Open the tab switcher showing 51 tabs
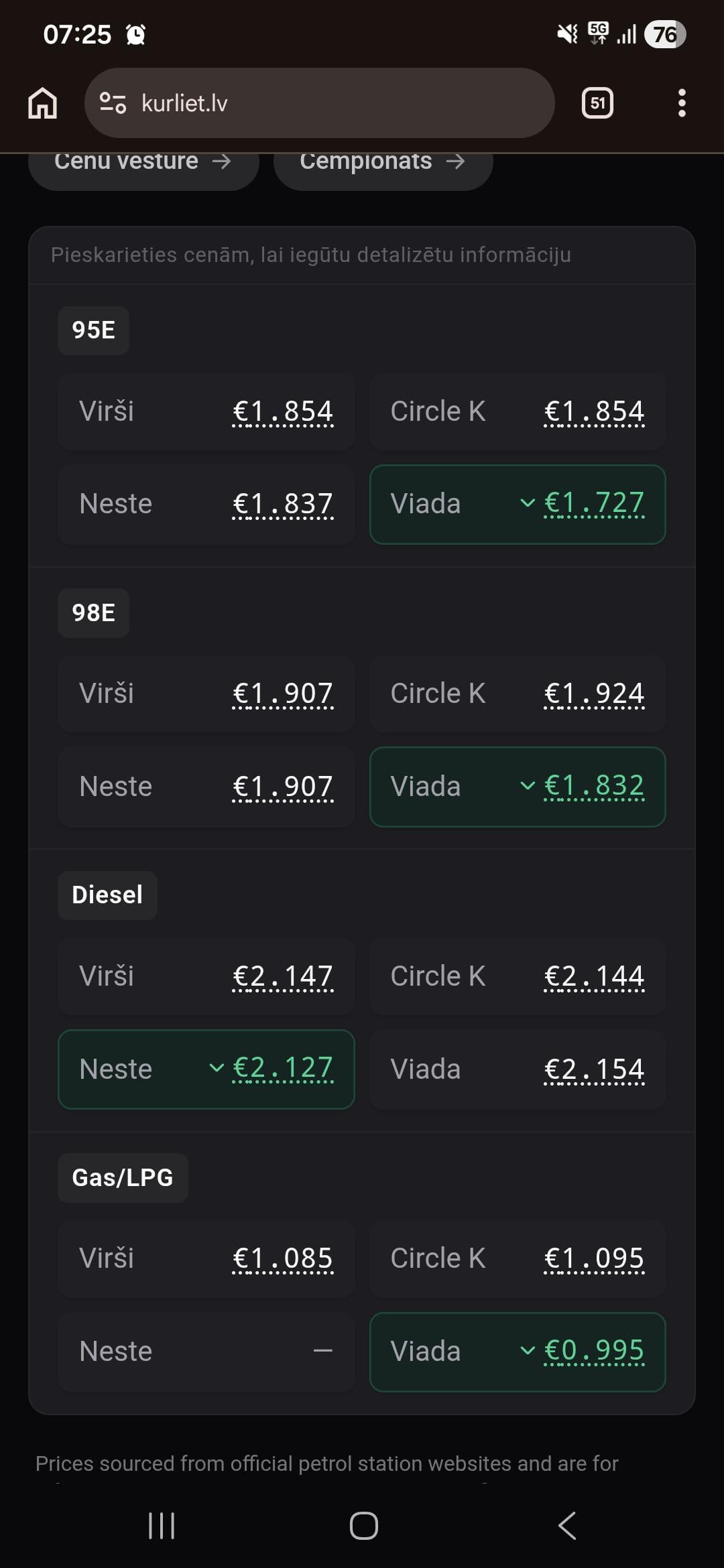 (597, 103)
